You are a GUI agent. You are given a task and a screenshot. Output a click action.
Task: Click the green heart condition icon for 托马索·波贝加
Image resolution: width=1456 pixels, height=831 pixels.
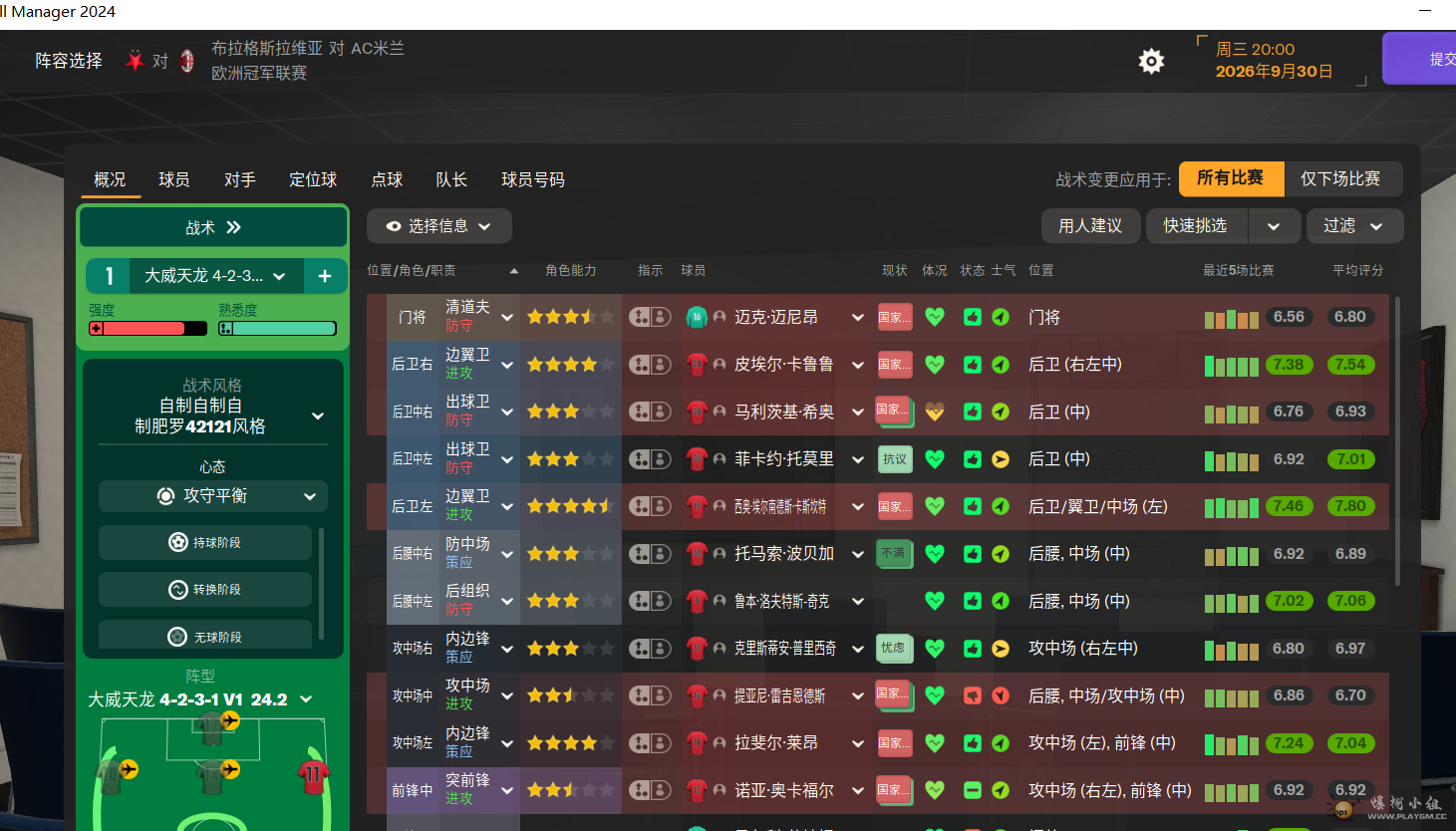934,554
